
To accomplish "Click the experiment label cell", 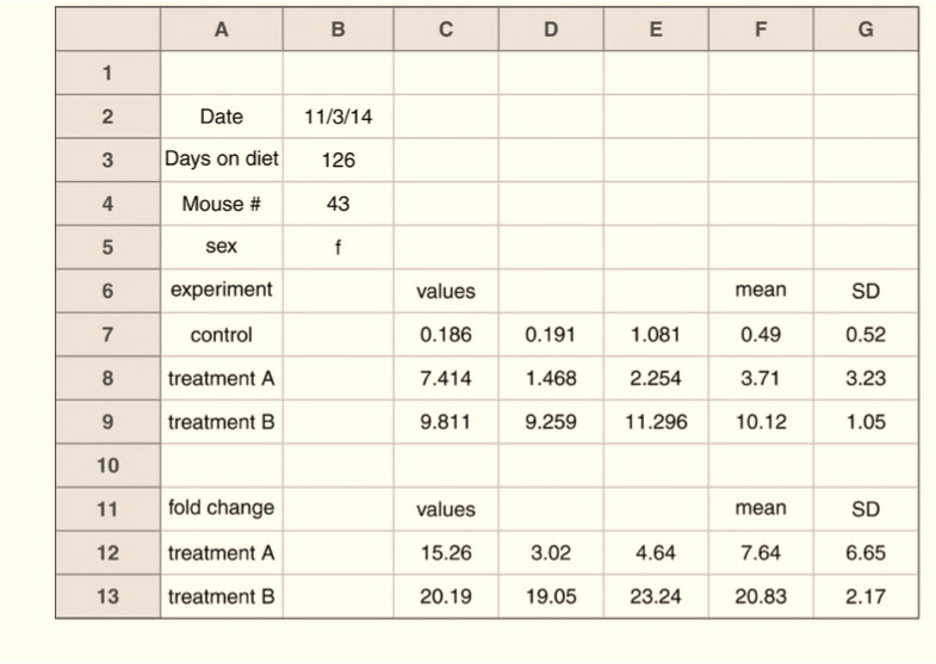I will pos(221,290).
